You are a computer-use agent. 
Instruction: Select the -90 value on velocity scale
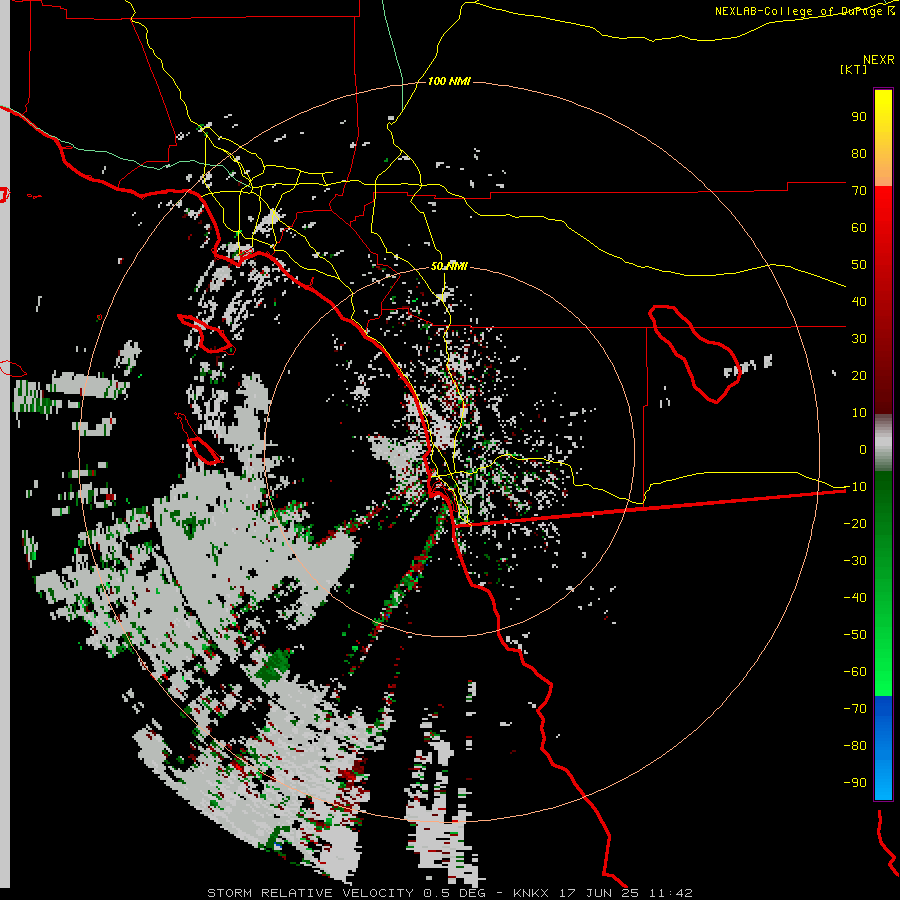855,783
